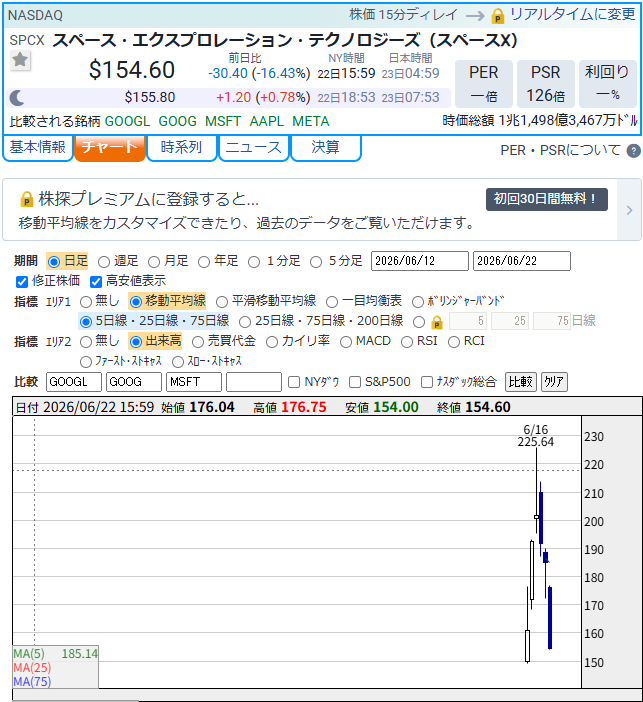Select the 年足 period radio button
The height and width of the screenshot is (702, 643).
(204, 261)
